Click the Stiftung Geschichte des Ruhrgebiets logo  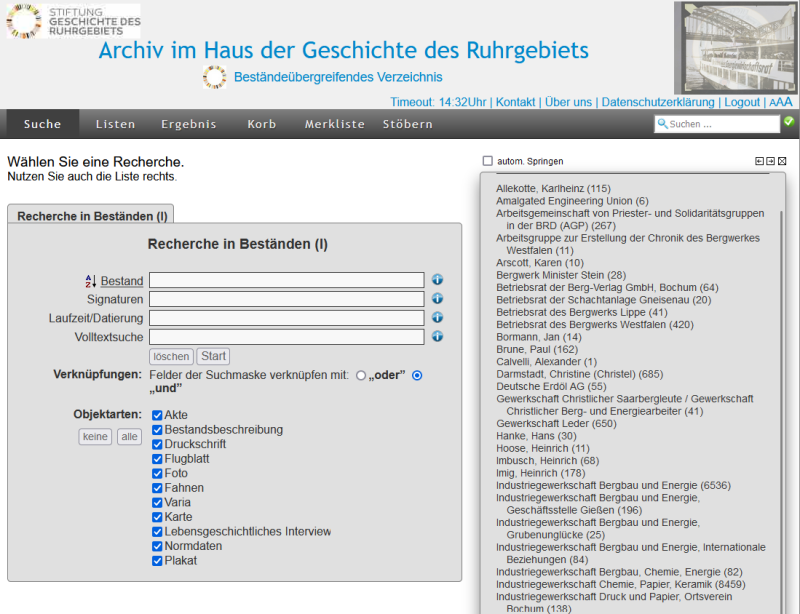coord(73,21)
